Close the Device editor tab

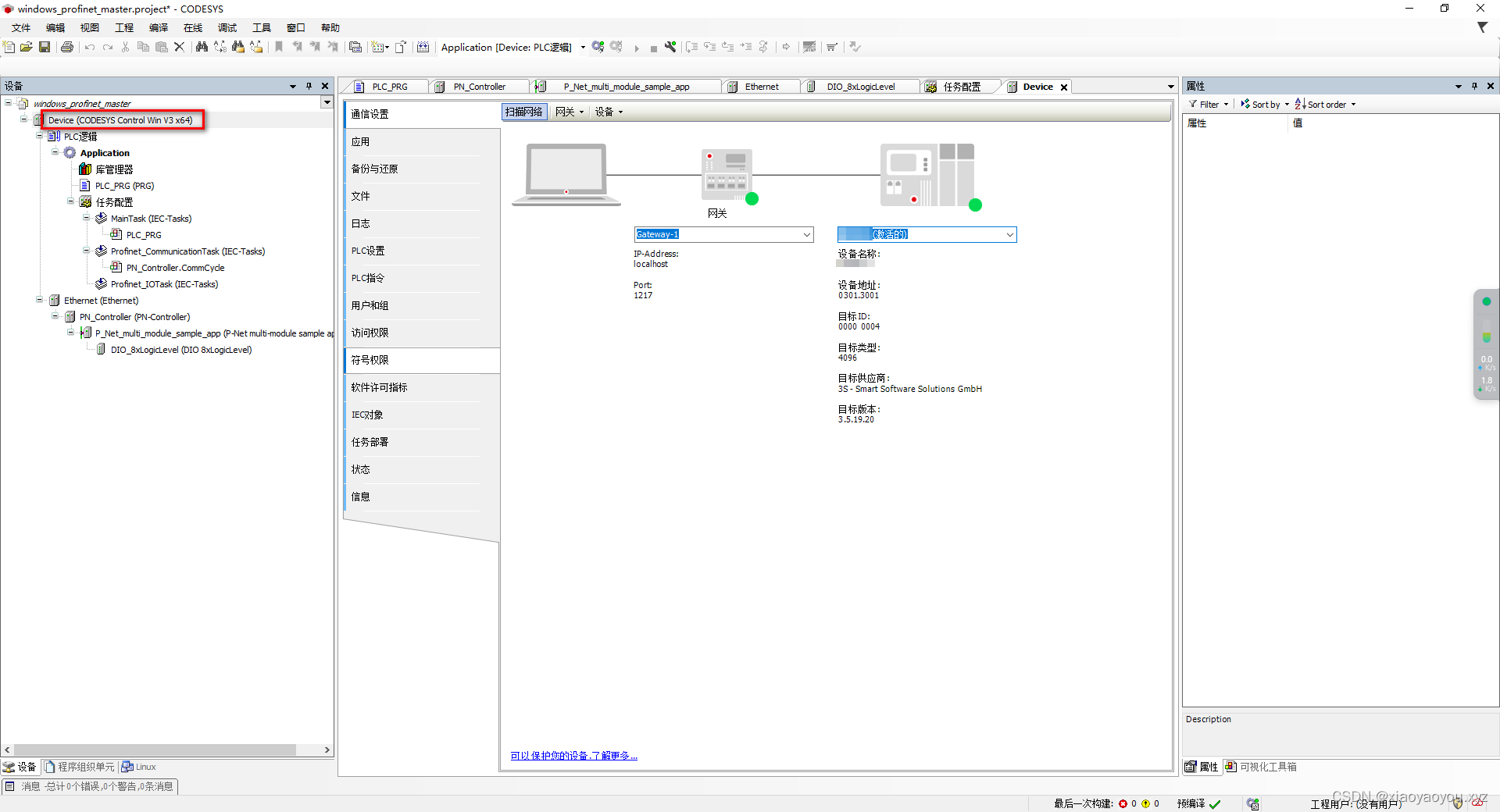(x=1064, y=87)
